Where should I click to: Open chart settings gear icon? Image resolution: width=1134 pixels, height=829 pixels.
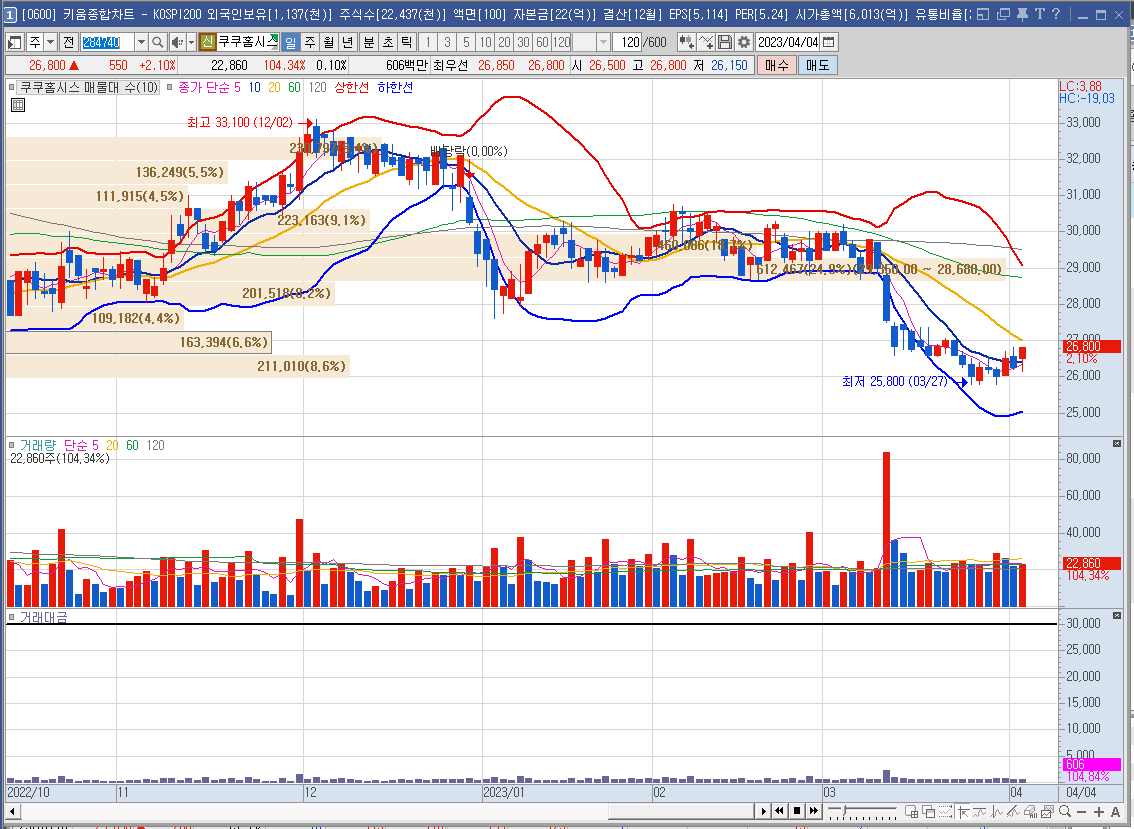coord(743,43)
